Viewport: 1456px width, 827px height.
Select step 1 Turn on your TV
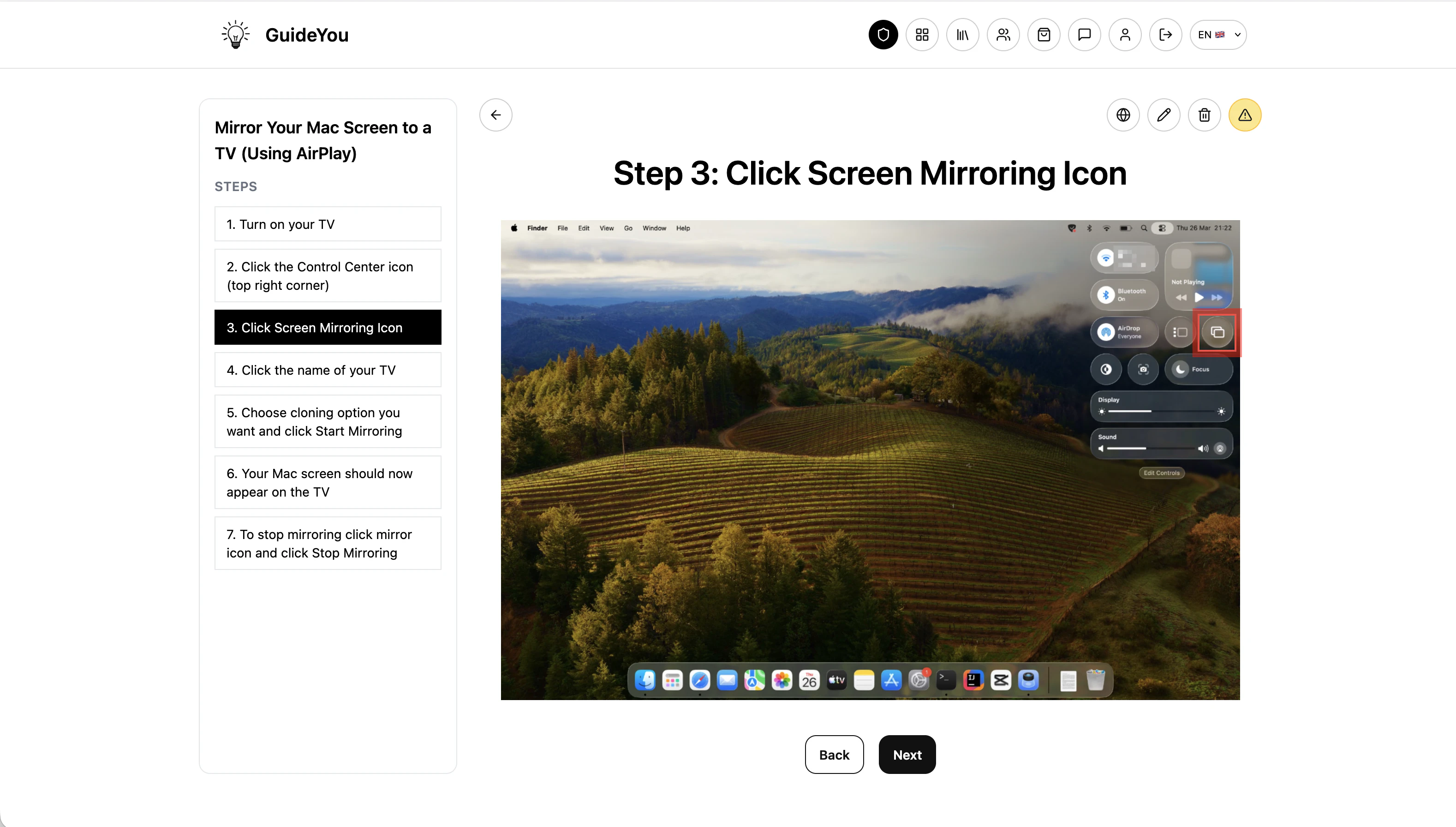point(328,224)
